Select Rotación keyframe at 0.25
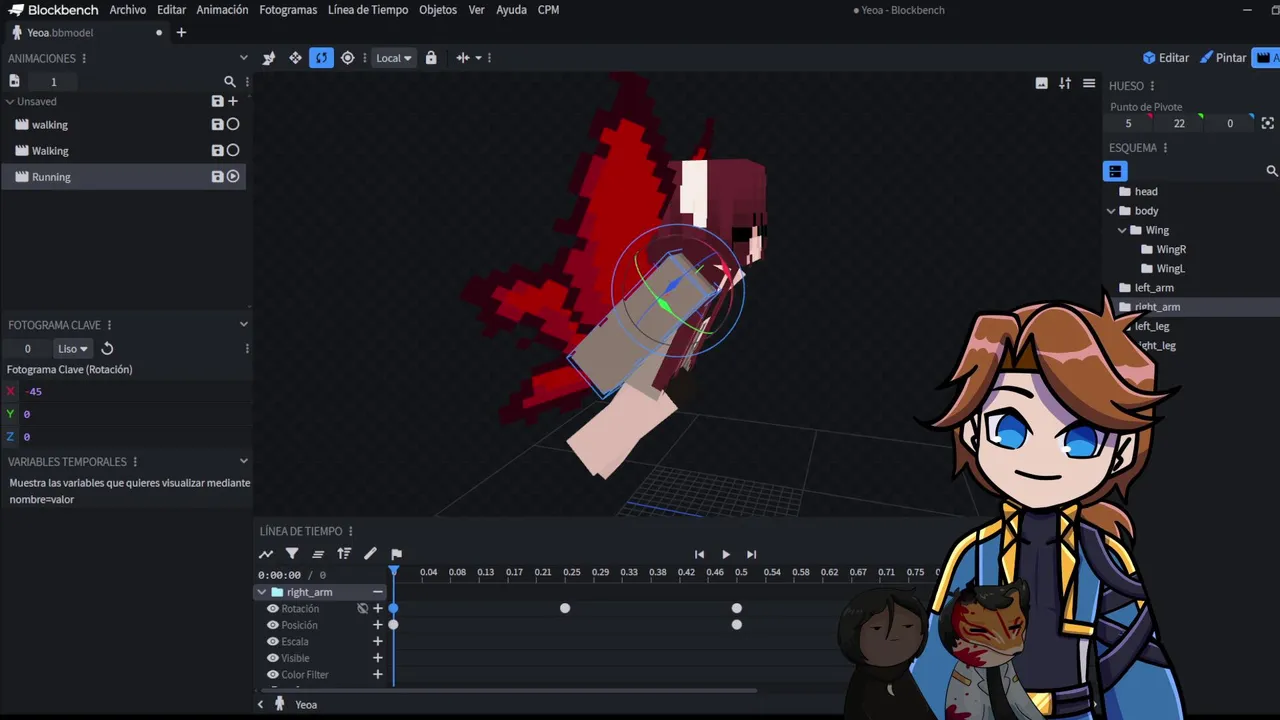Image resolution: width=1280 pixels, height=720 pixels. (565, 608)
